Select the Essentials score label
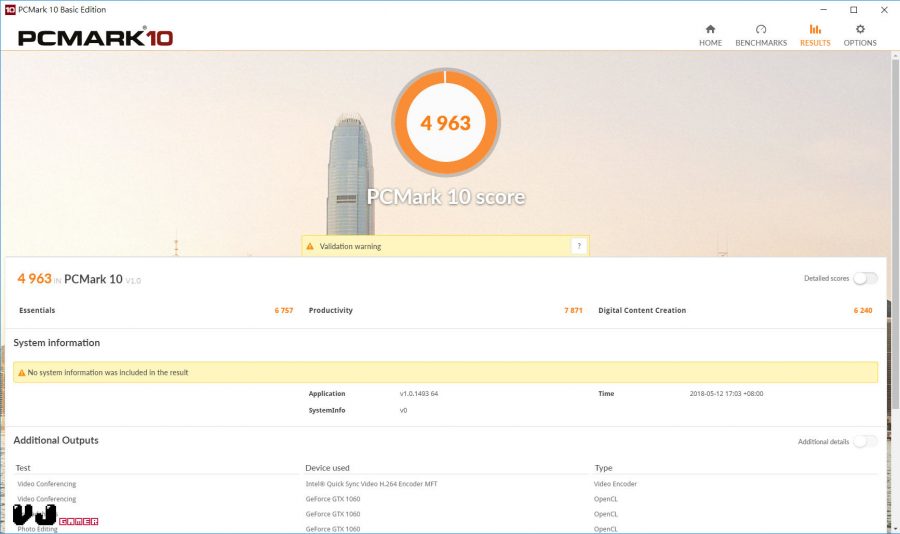This screenshot has height=534, width=900. tap(37, 310)
